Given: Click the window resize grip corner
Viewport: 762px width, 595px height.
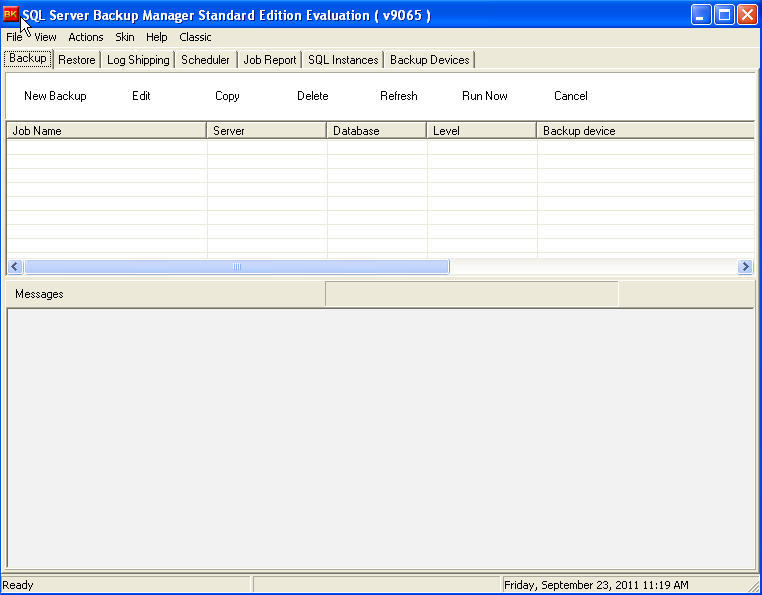Looking at the screenshot, I should pos(753,587).
